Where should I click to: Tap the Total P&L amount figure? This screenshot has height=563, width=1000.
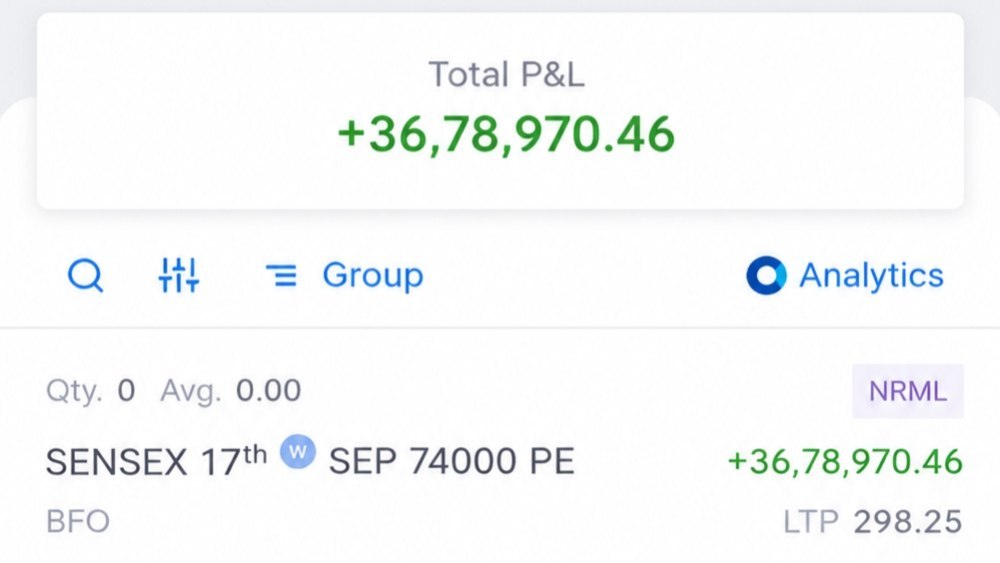click(506, 134)
